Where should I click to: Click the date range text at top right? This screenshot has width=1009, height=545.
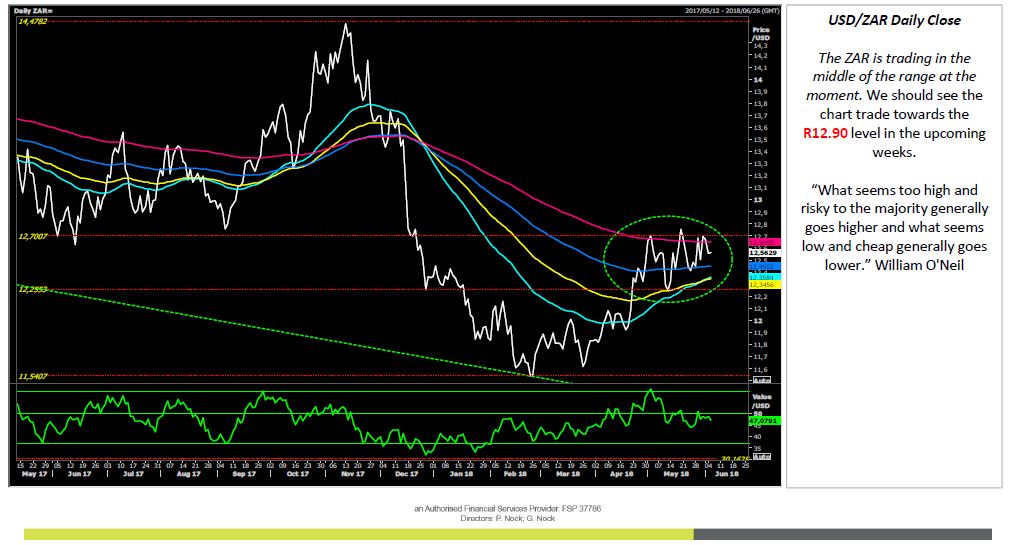732,10
